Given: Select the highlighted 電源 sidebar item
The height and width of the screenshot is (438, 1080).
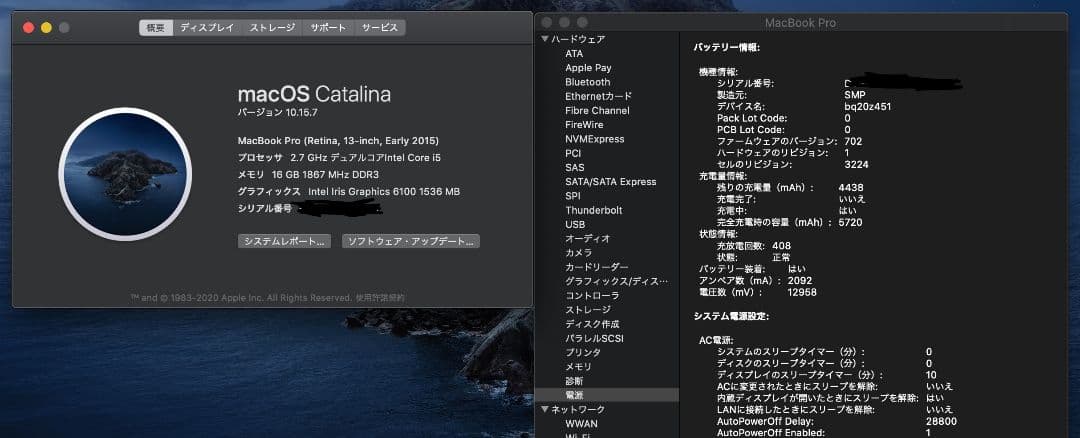Looking at the screenshot, I should [607, 395].
